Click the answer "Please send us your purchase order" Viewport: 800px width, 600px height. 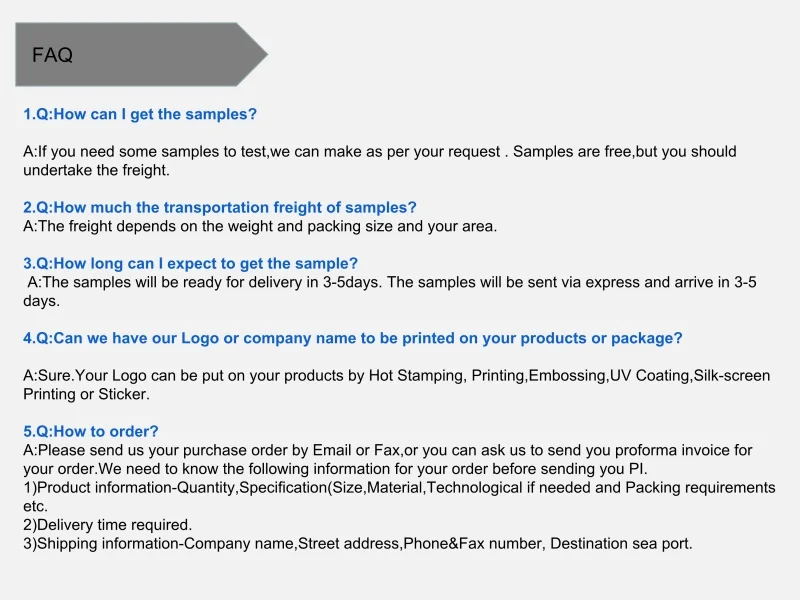coord(387,450)
